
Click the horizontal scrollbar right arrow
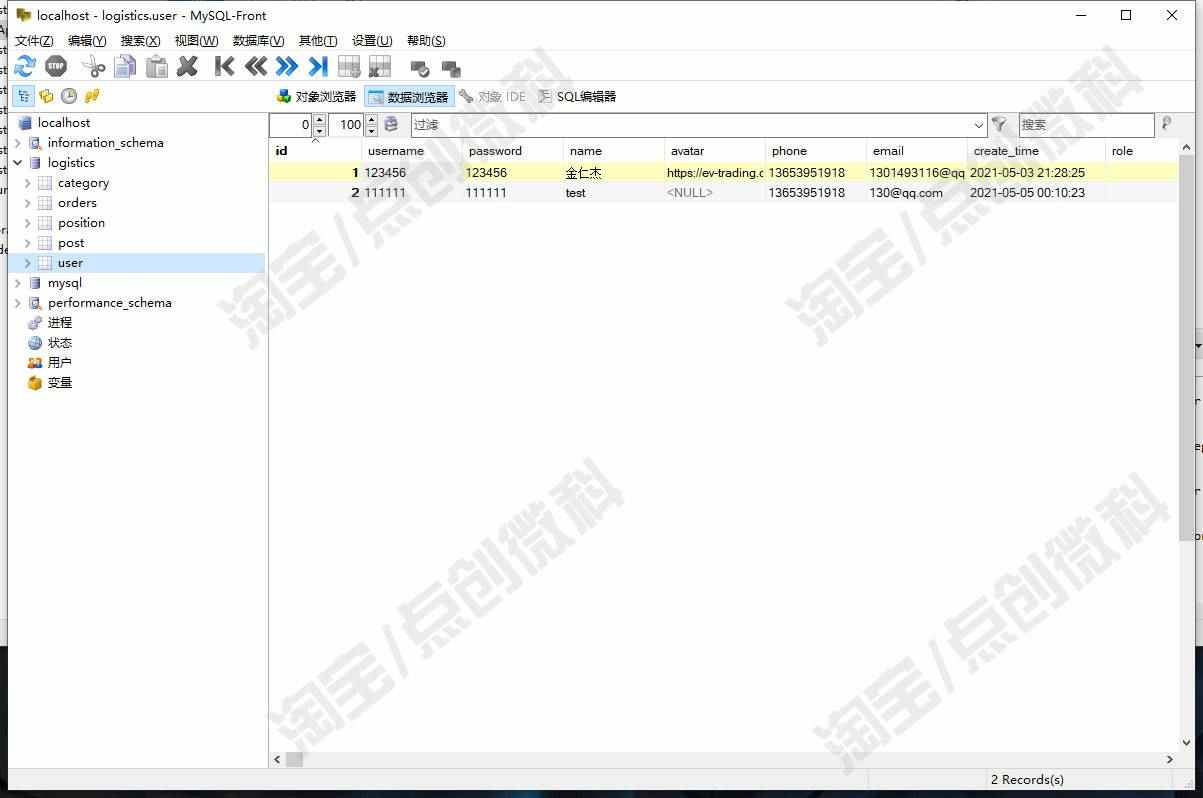[x=1170, y=760]
